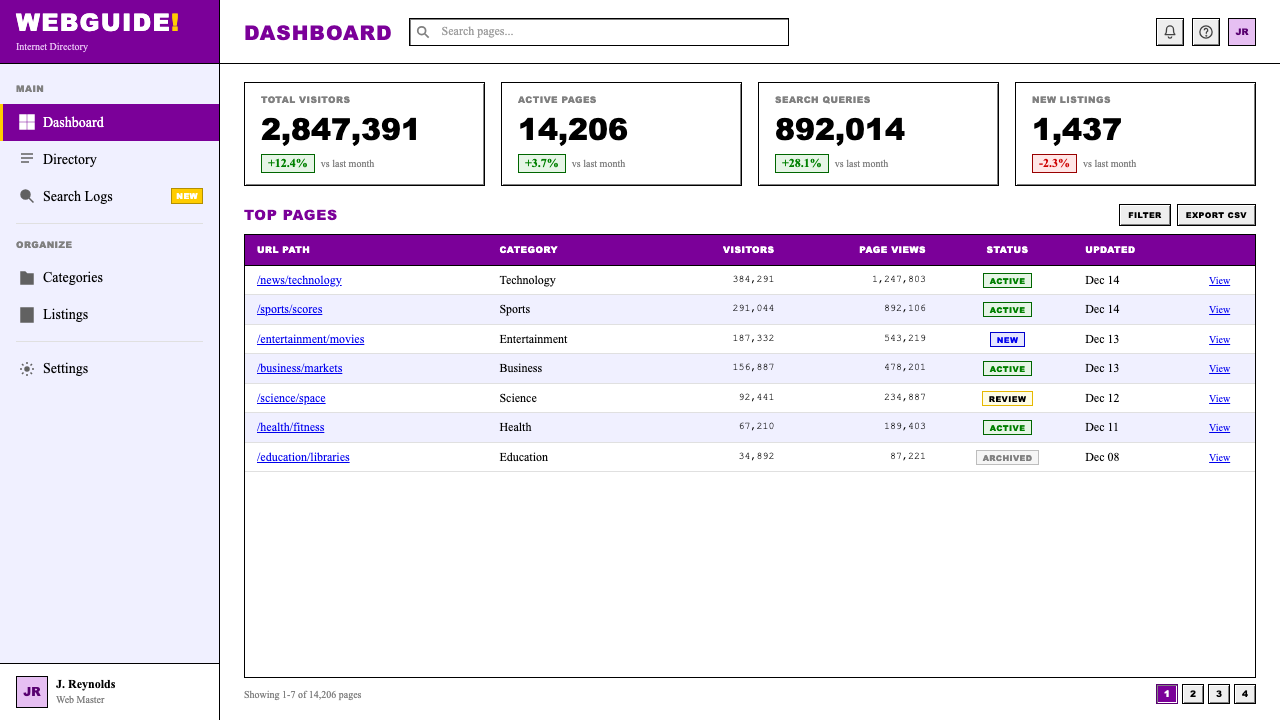Screen dimensions: 1280x720
Task: Open the /business/markets link
Action: click(299, 368)
